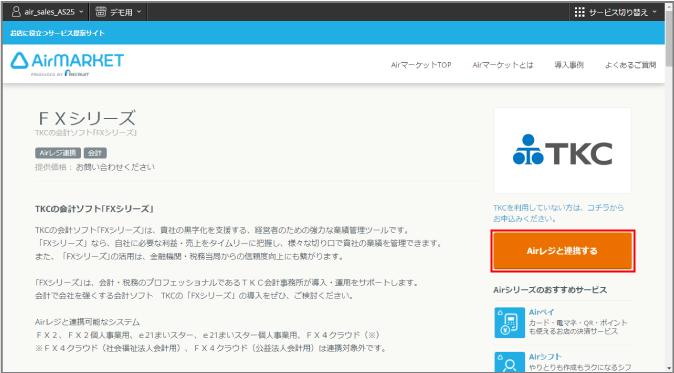Screen dimensions: 674x373
Task: Click the 提供価格 お問い合わせください text
Action: 95,167
